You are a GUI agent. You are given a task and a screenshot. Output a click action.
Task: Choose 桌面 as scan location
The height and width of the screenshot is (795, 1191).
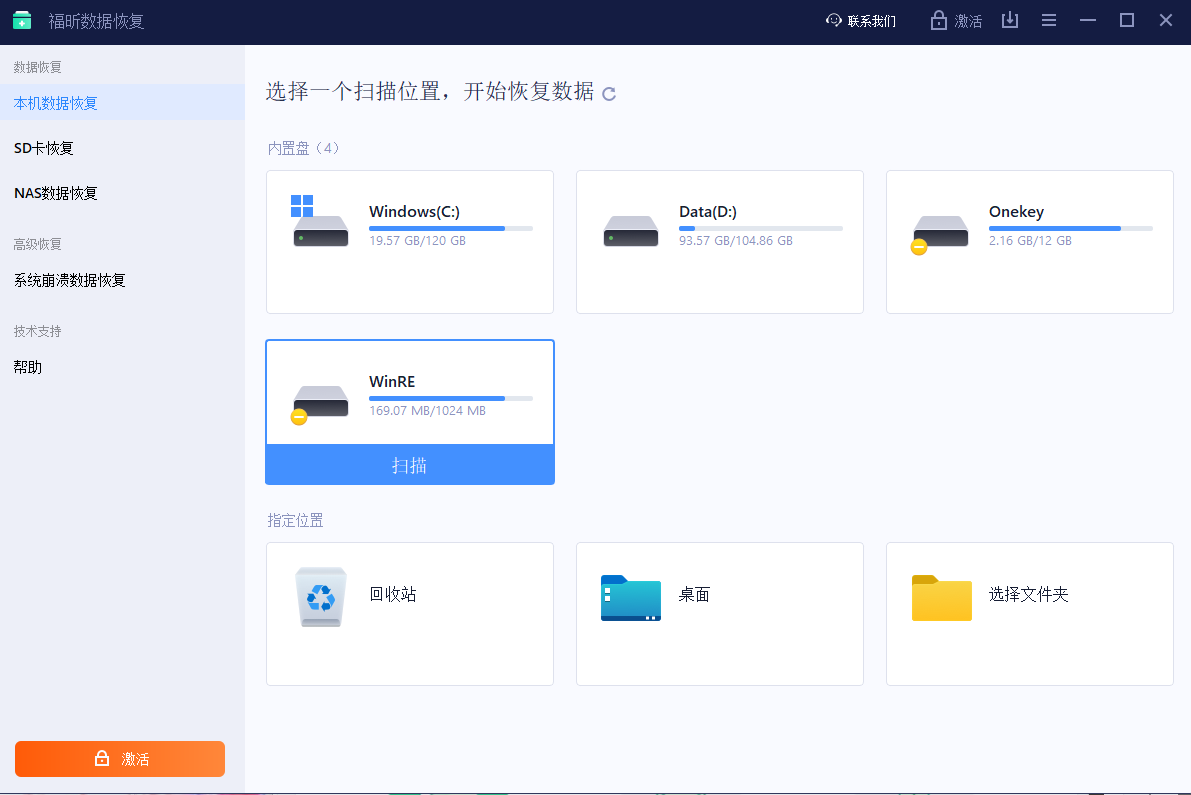click(720, 614)
